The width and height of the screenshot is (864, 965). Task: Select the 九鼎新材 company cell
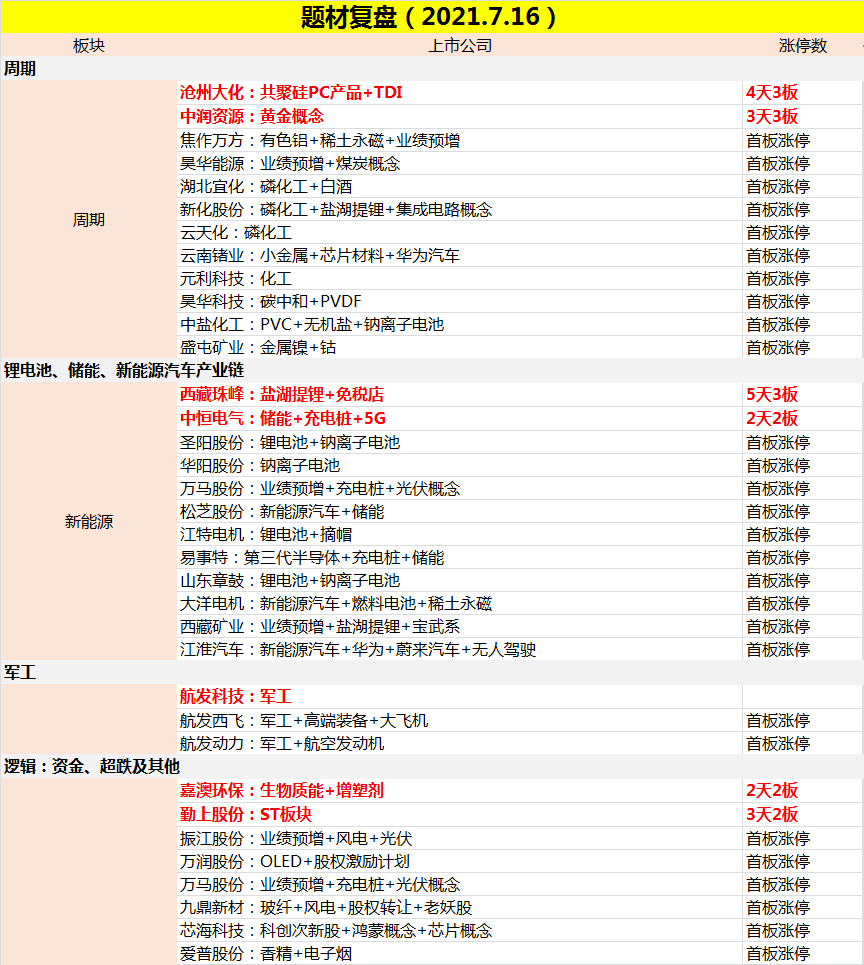point(459,908)
